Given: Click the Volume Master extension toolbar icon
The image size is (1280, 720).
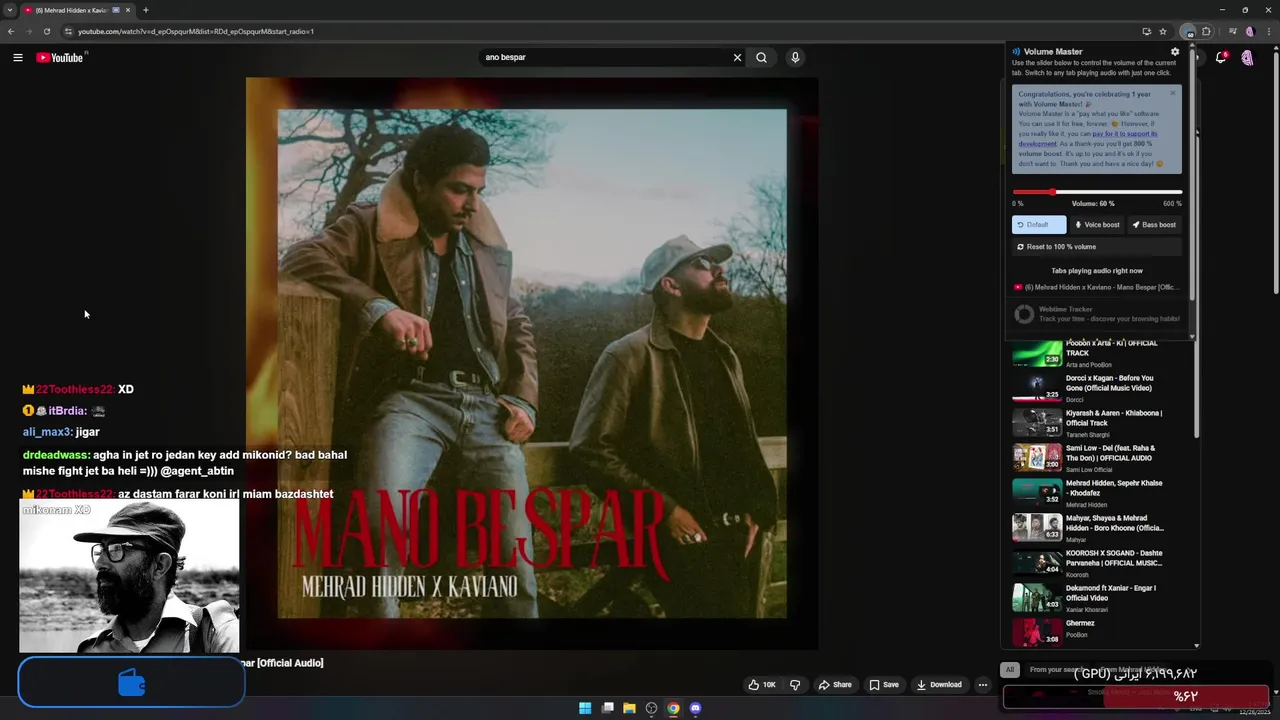Looking at the screenshot, I should coord(1187,31).
